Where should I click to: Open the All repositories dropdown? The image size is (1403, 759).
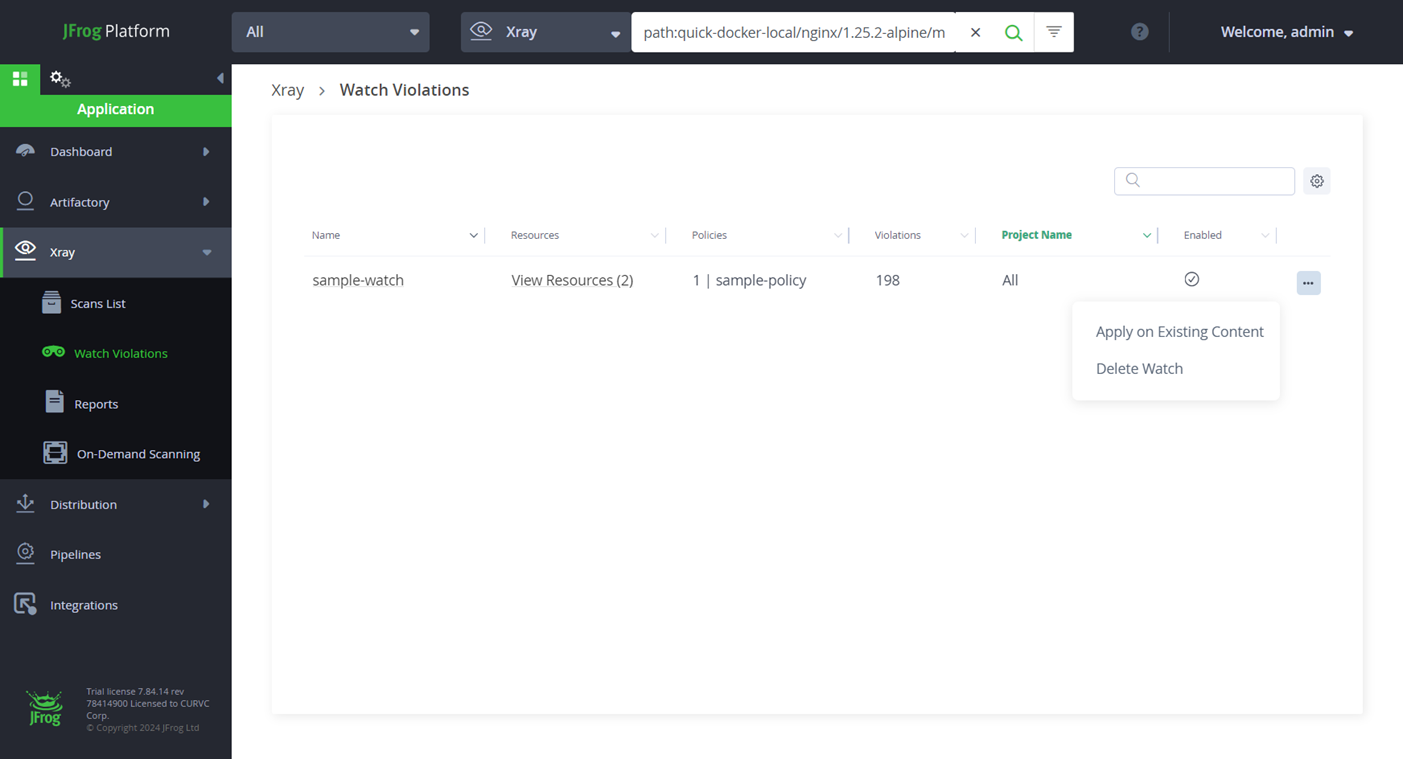pyautogui.click(x=331, y=32)
